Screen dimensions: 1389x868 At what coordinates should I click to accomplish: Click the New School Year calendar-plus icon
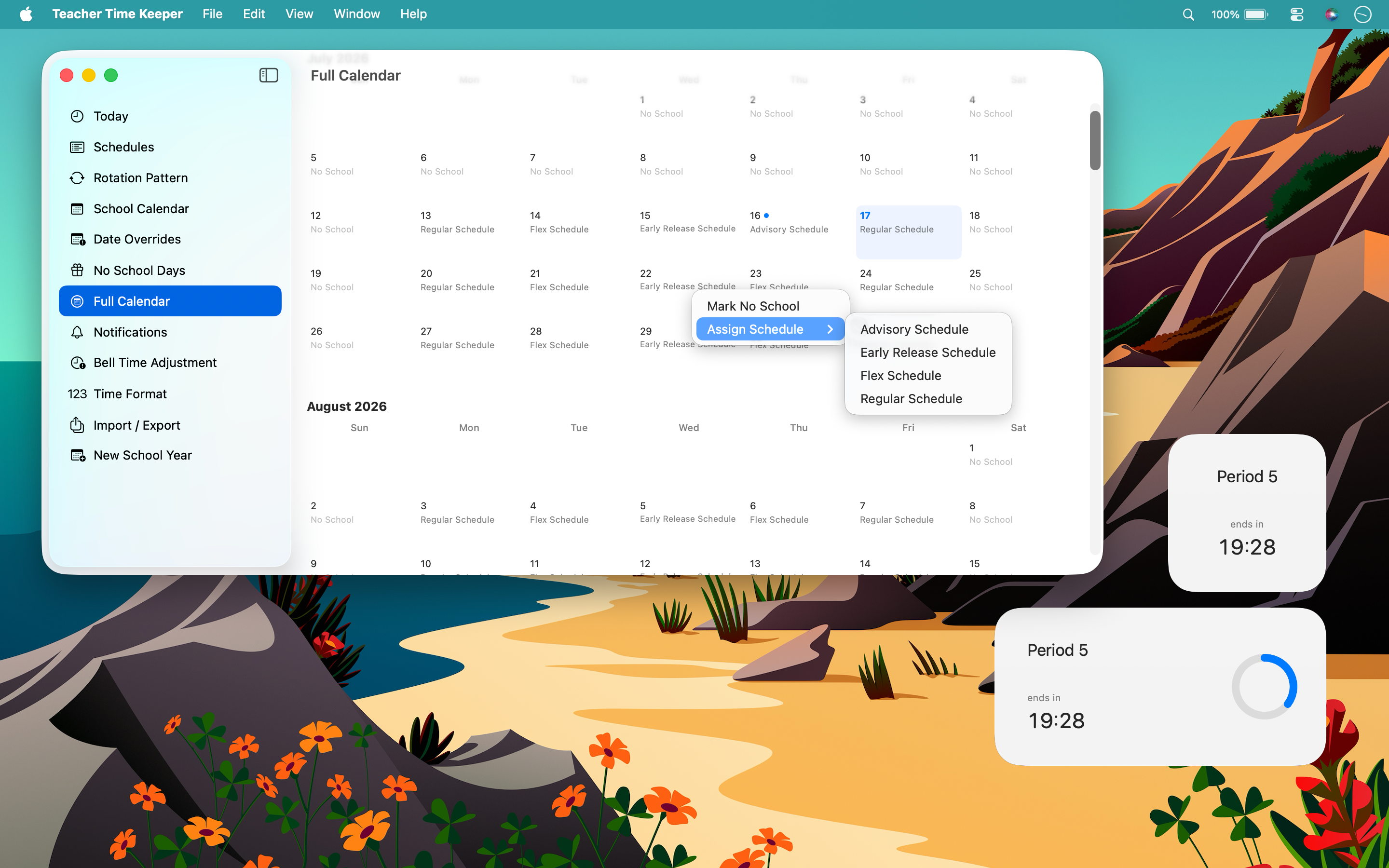[78, 455]
